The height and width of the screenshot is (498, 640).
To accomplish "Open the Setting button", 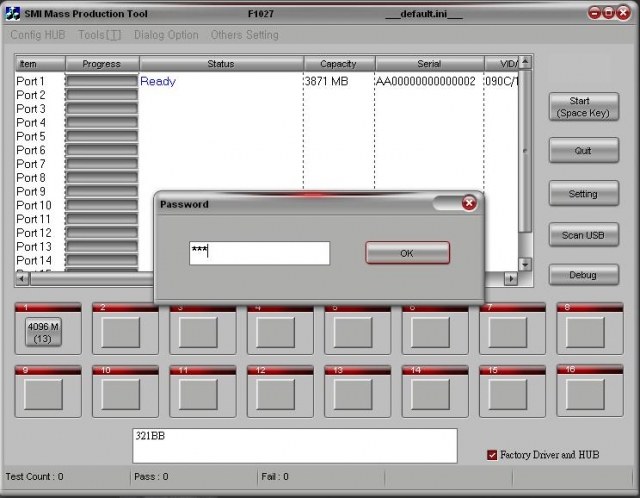I will click(584, 193).
